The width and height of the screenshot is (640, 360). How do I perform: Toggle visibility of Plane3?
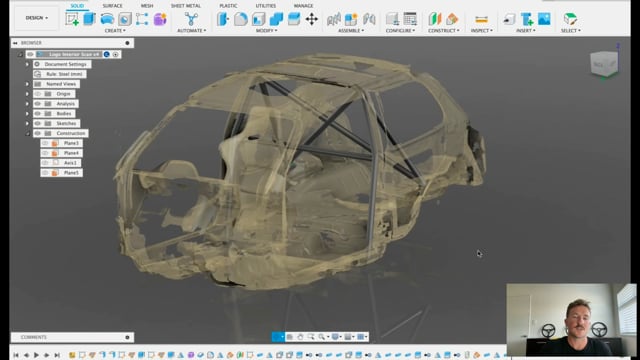tap(45, 143)
